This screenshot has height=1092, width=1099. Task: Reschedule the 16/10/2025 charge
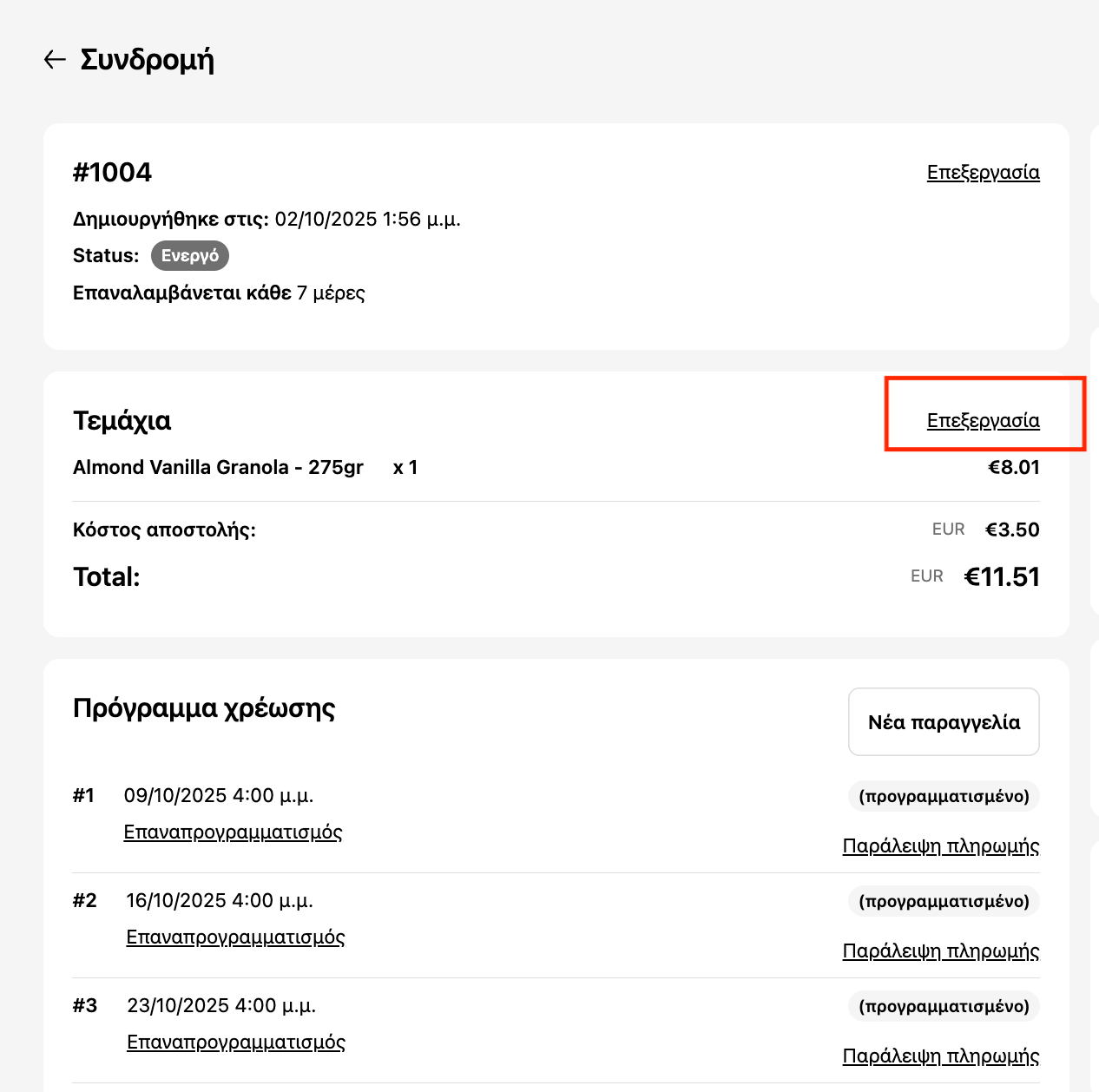click(x=235, y=937)
